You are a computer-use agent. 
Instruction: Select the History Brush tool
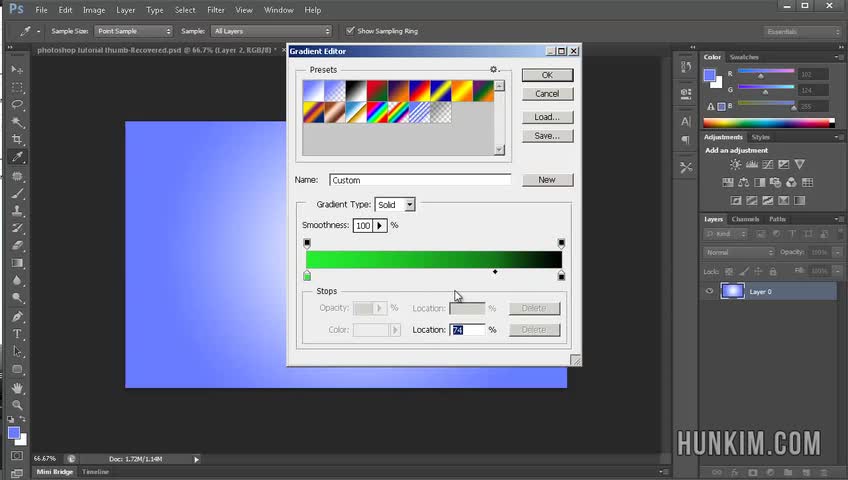coord(17,228)
